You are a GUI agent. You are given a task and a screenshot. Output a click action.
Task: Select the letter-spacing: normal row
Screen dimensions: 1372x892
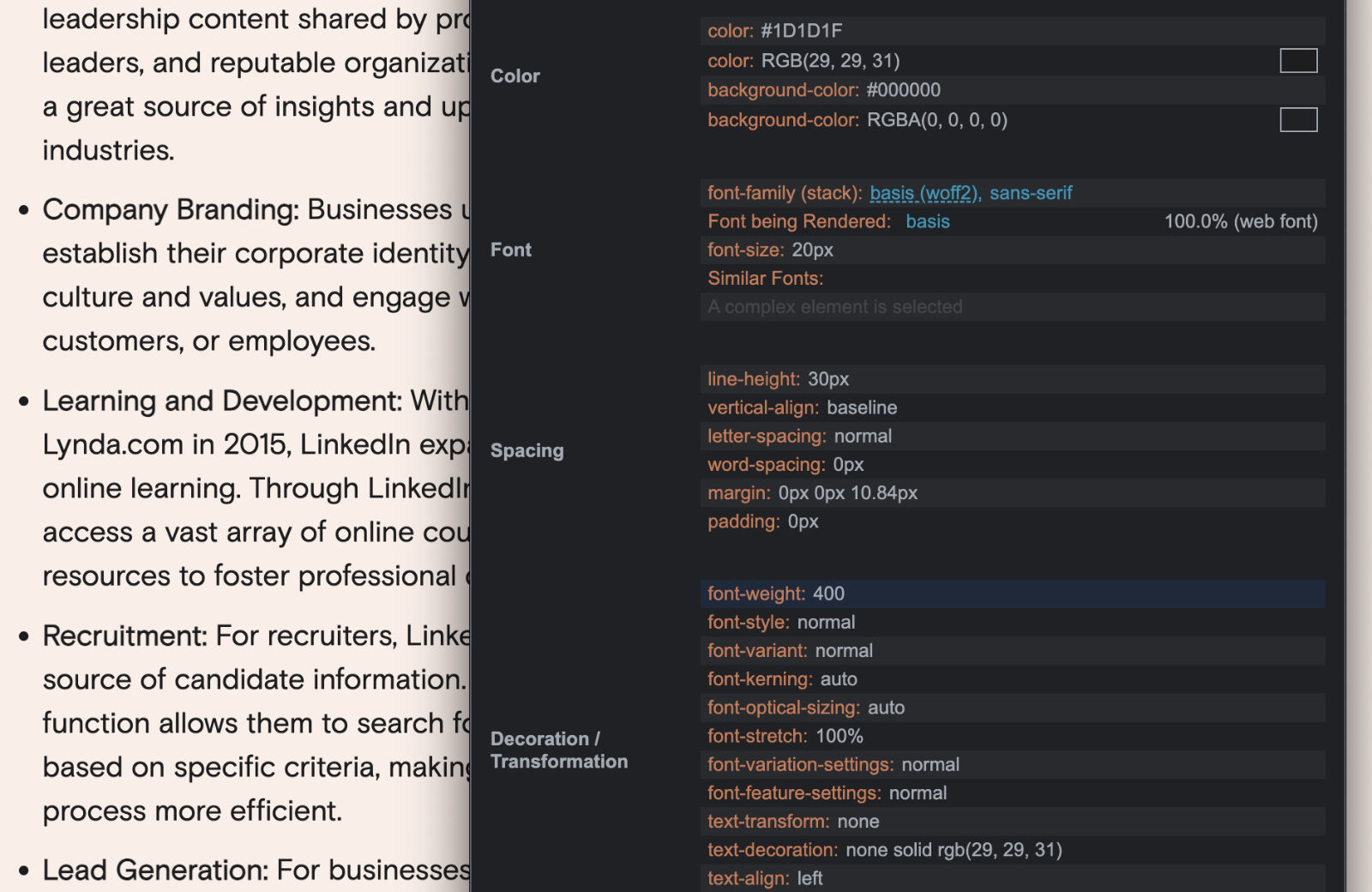(x=1013, y=436)
